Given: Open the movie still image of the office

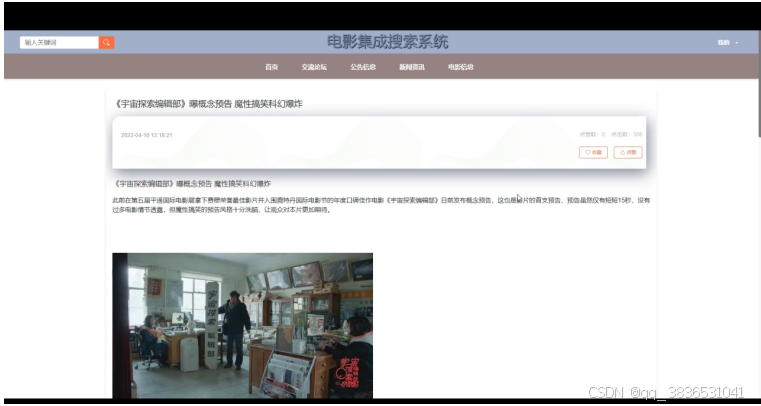Looking at the screenshot, I should [243, 325].
